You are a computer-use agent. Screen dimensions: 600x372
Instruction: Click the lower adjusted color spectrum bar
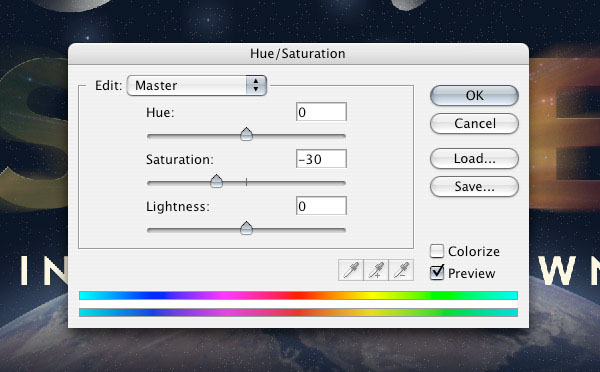[298, 313]
